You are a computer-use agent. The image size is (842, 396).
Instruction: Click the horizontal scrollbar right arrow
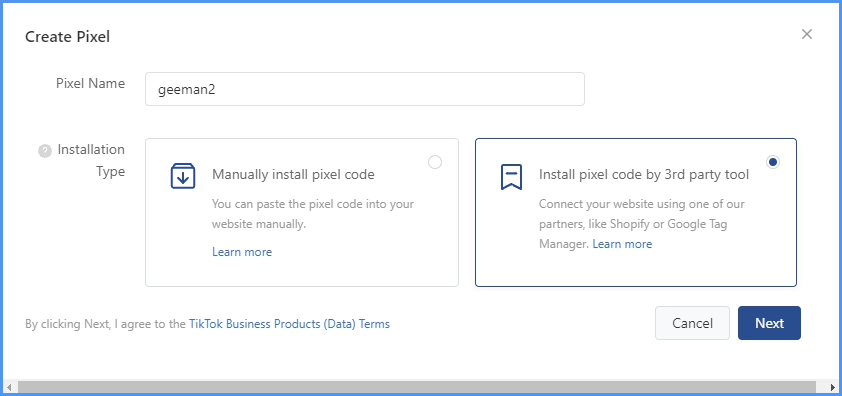coord(832,387)
